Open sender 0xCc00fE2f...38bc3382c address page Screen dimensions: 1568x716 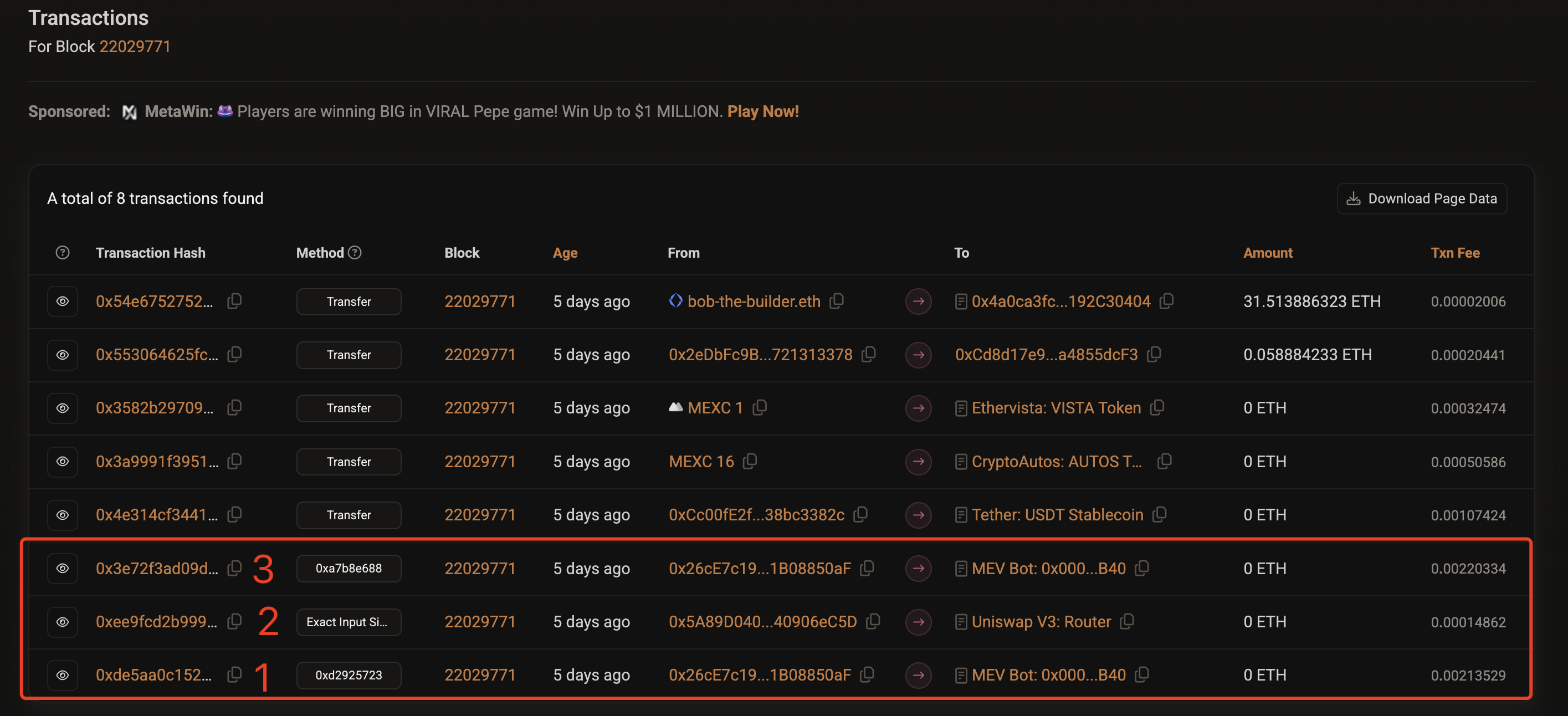click(757, 515)
